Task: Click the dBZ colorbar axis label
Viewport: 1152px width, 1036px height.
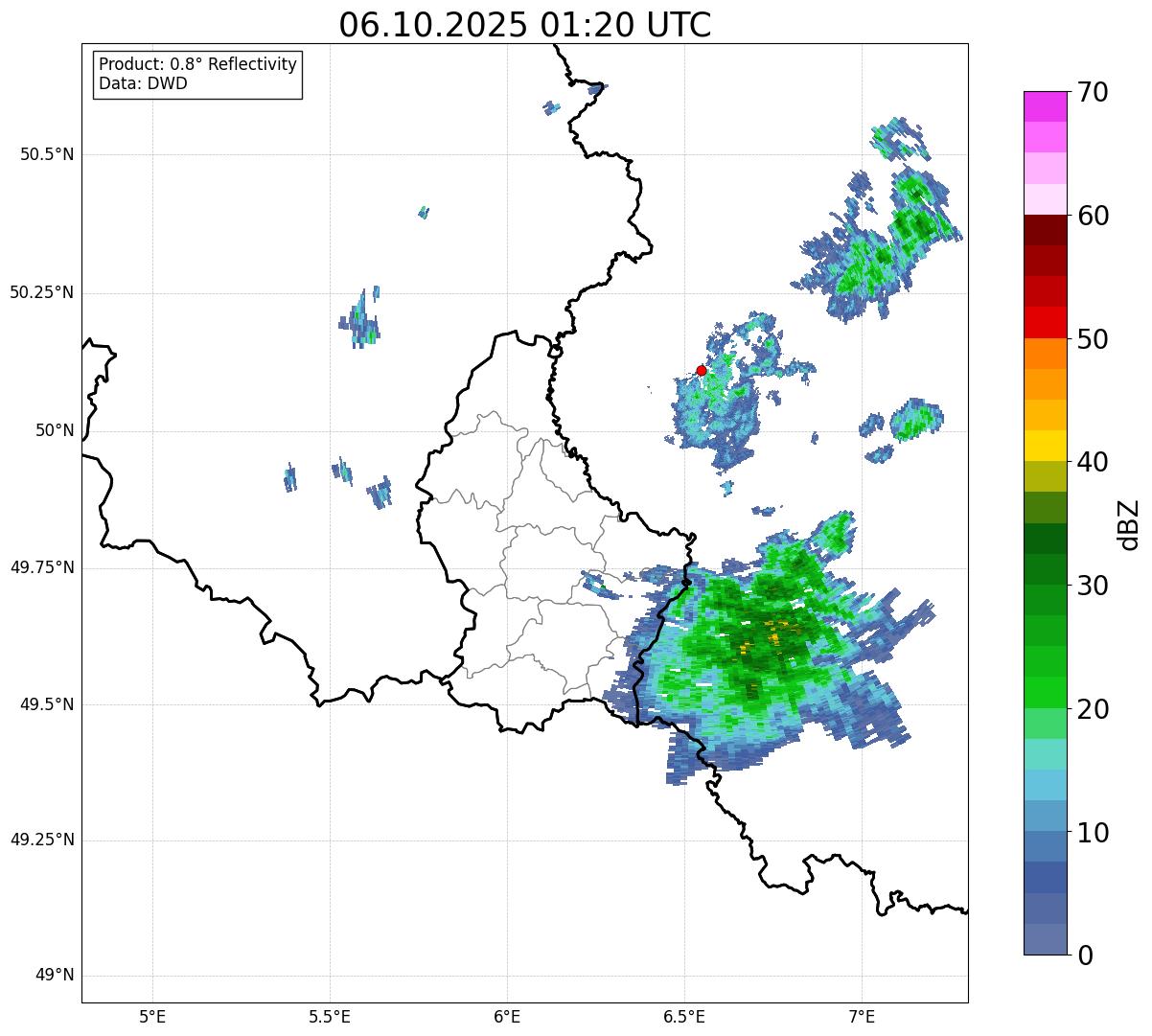Action: click(x=1129, y=524)
